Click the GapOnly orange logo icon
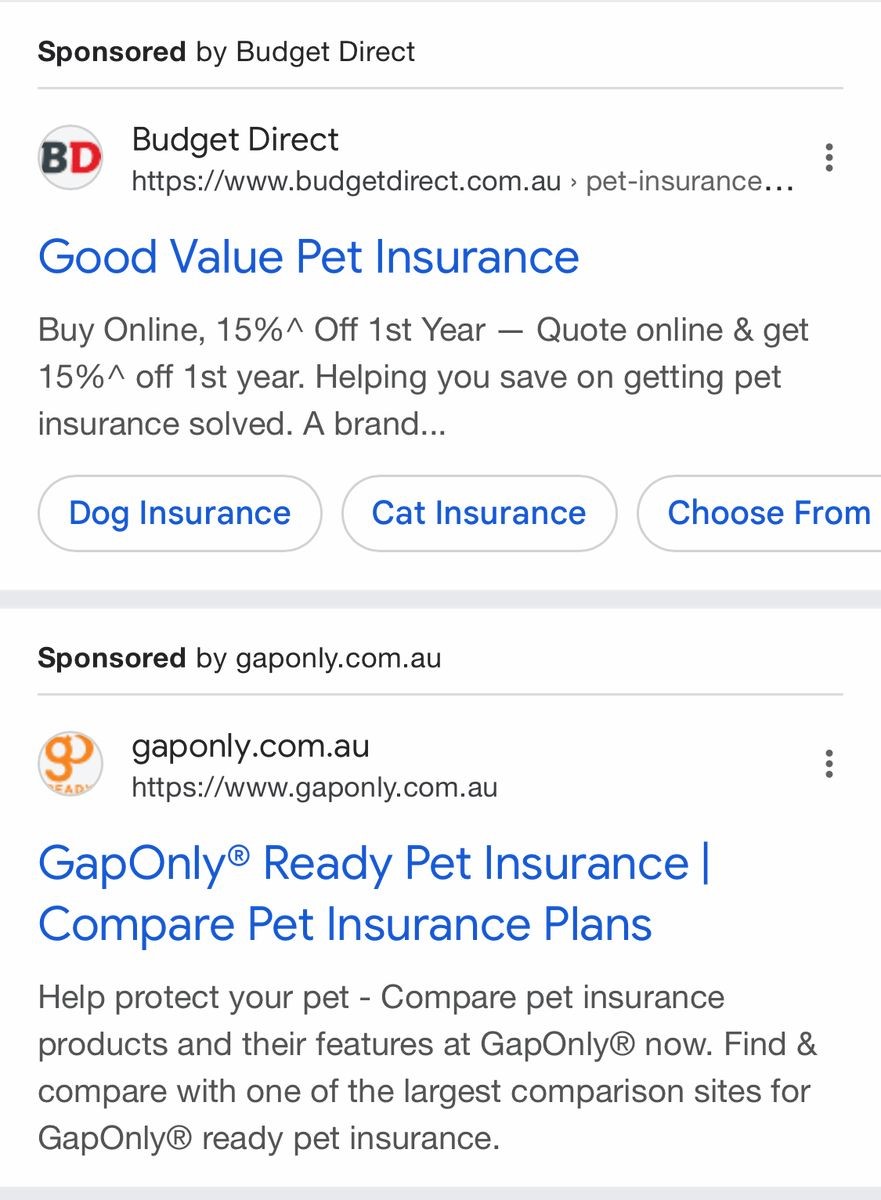This screenshot has height=1200, width=881. [x=70, y=765]
